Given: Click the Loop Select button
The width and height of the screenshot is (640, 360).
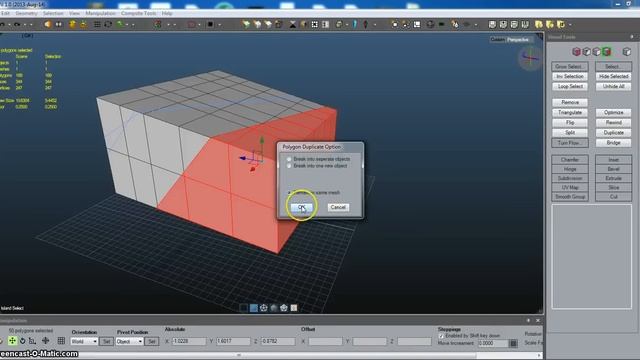Looking at the screenshot, I should [570, 87].
